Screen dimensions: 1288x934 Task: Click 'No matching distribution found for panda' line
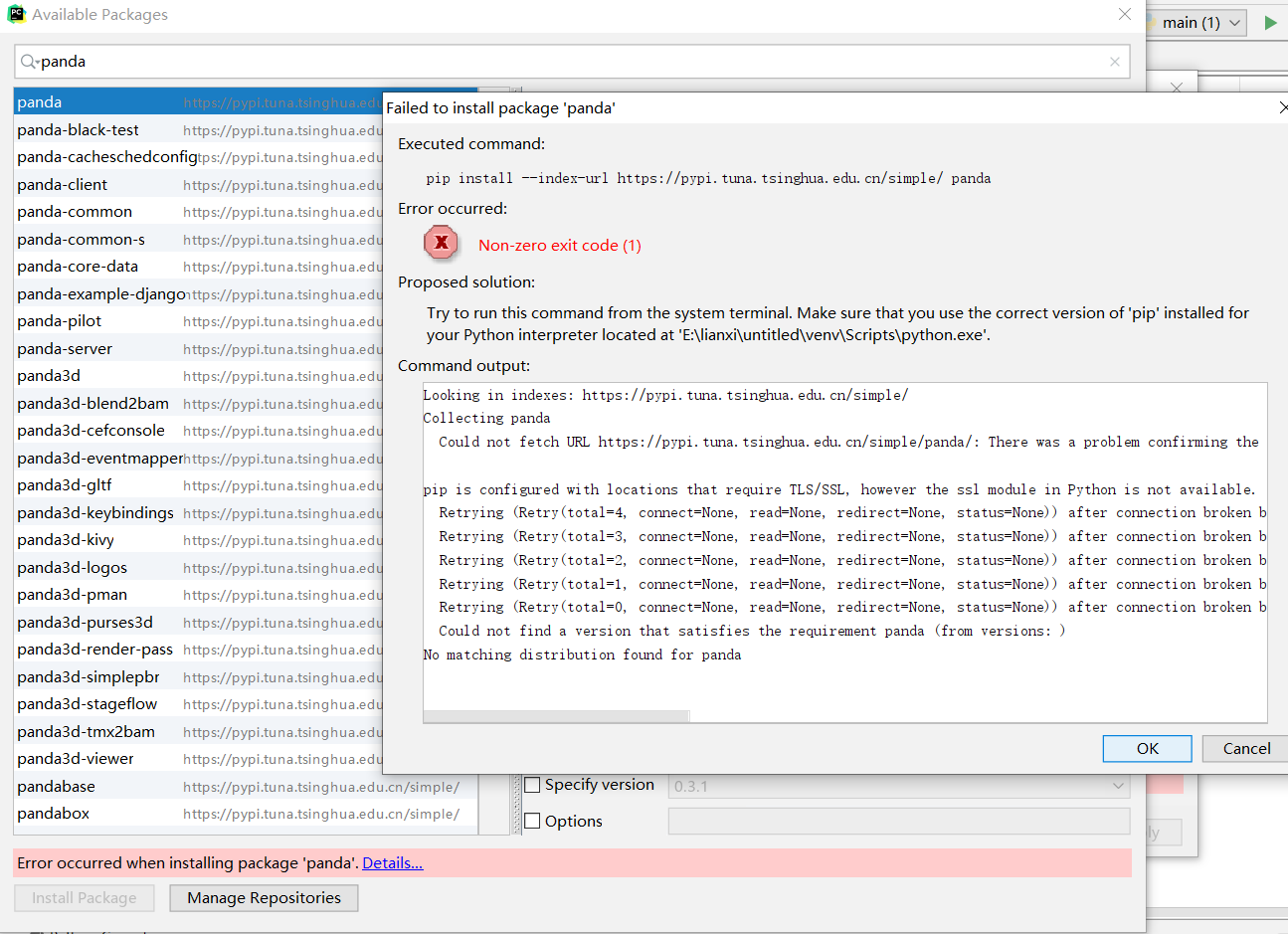pos(582,654)
